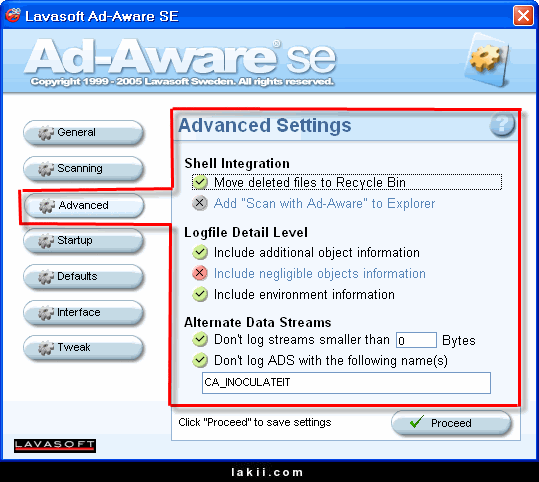This screenshot has width=539, height=482.
Task: Click the Add "Scan with Ad-Aware" to Explorer text
Action: point(324,204)
